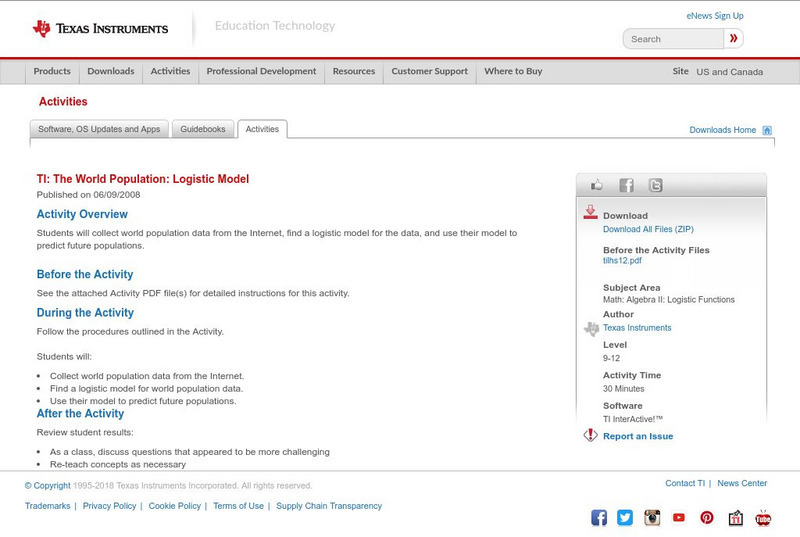Click the During the Activity heading
The height and width of the screenshot is (537, 800).
click(x=85, y=313)
